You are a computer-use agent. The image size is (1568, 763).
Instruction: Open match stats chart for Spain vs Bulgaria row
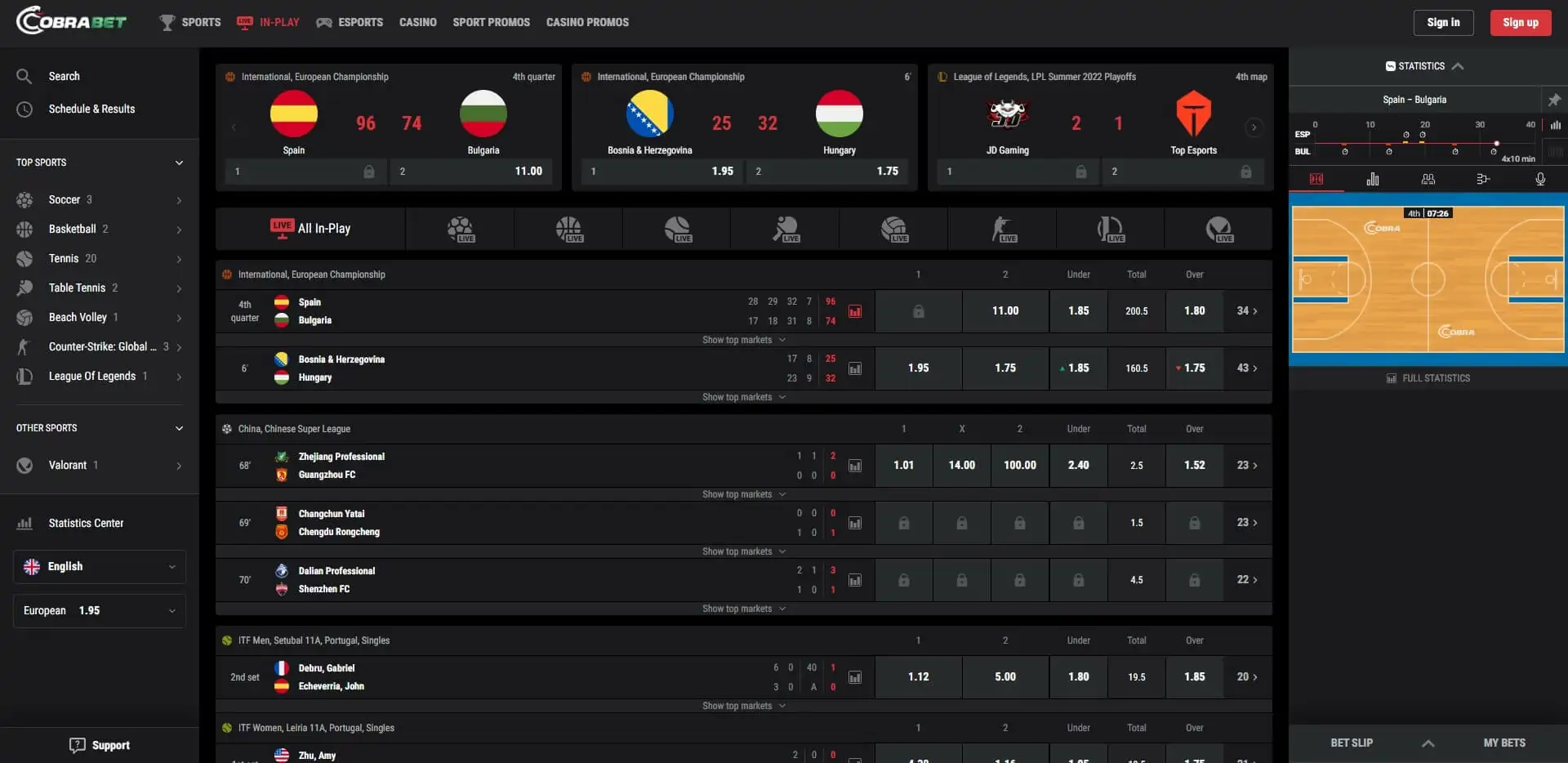coord(854,311)
